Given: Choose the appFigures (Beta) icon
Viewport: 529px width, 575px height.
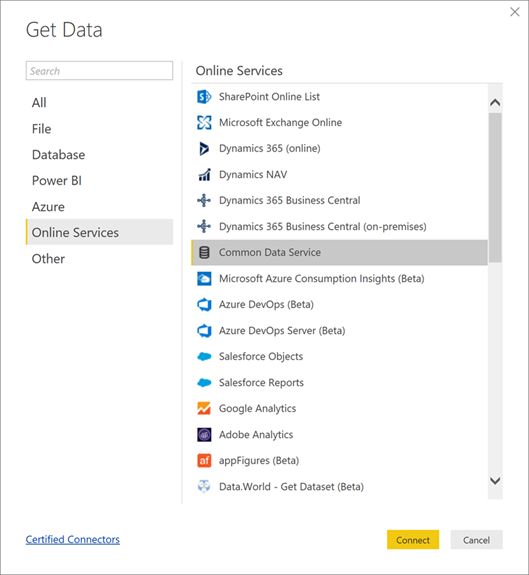Looking at the screenshot, I should point(204,461).
